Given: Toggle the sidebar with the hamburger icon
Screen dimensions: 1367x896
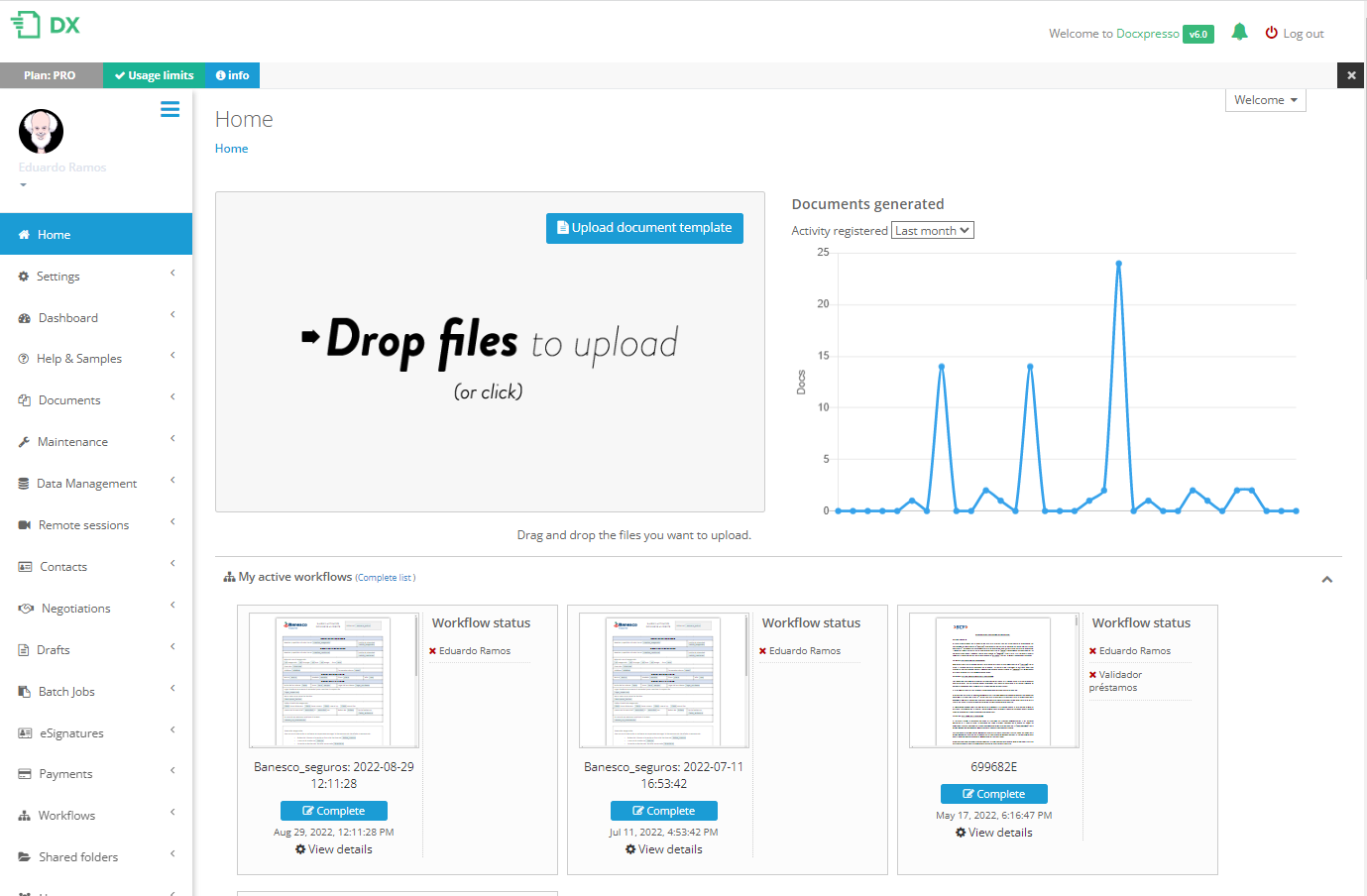Looking at the screenshot, I should point(170,109).
